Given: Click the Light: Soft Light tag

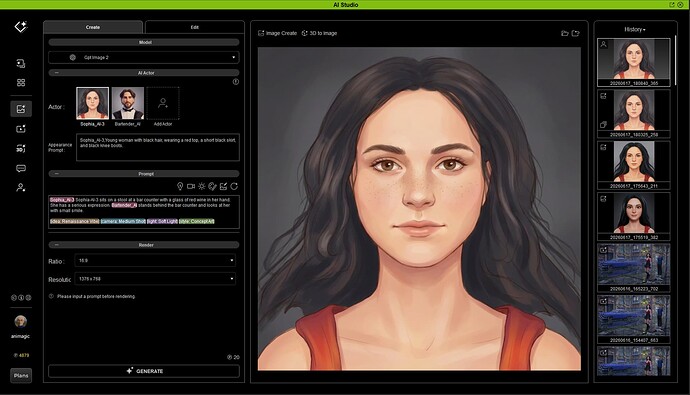Looking at the screenshot, I should click(162, 222).
